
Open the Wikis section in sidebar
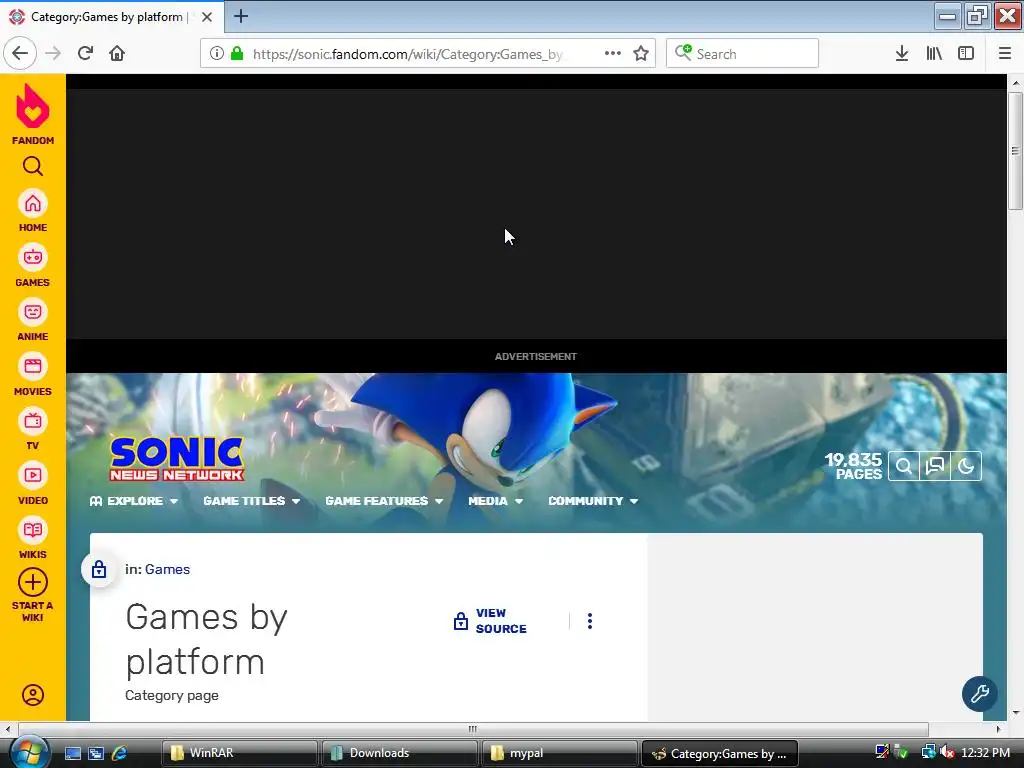(33, 538)
